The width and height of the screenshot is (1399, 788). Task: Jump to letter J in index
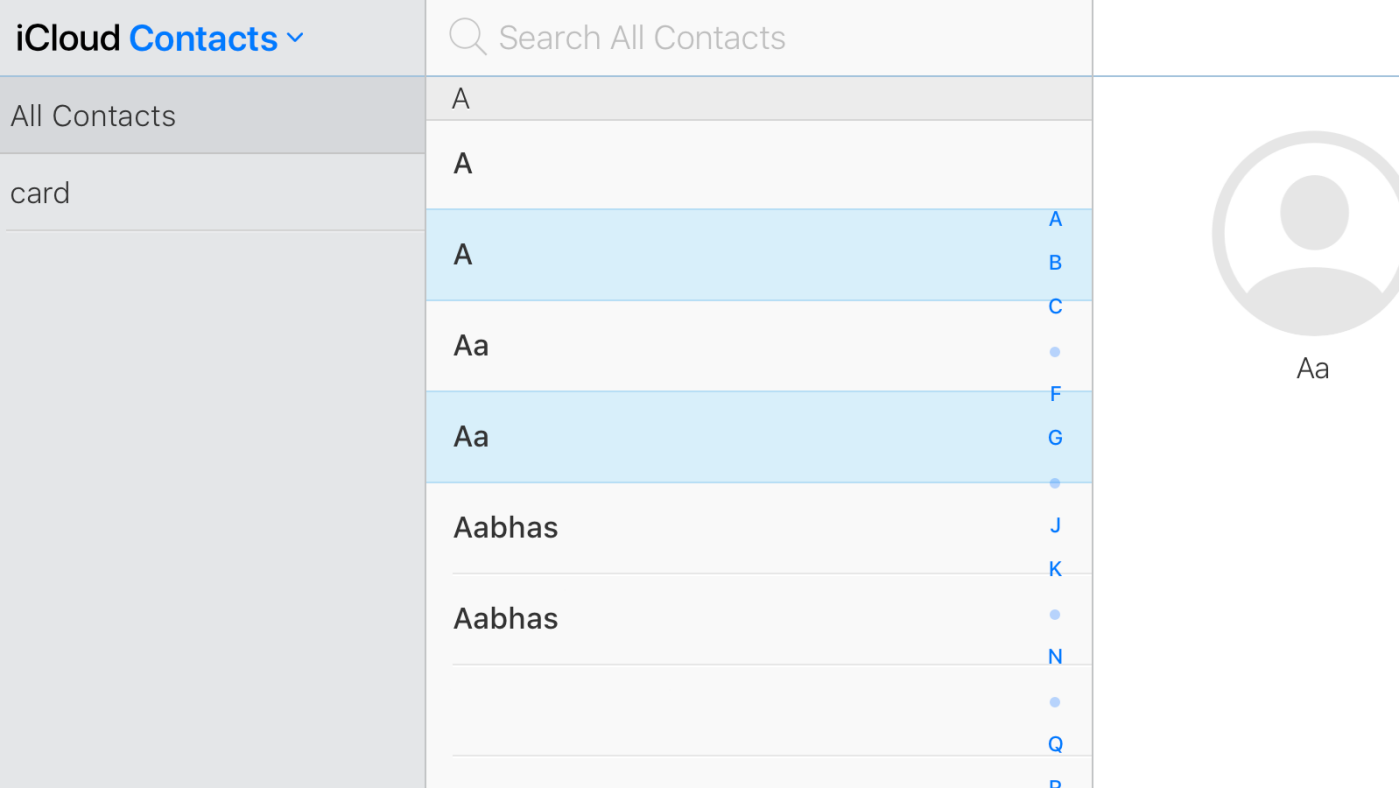tap(1055, 525)
